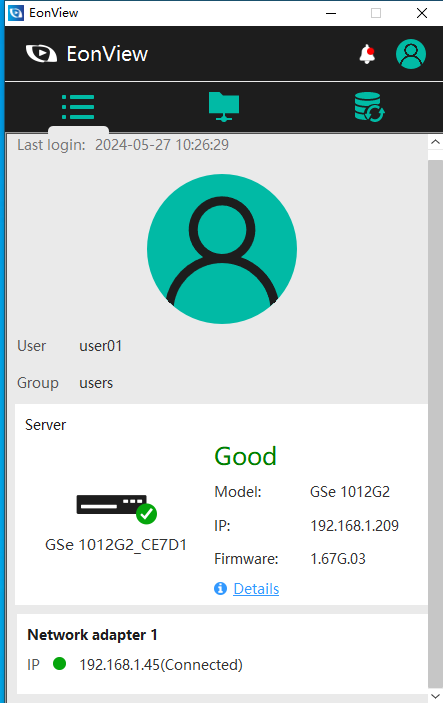Select the list overview tab icon
This screenshot has width=443, height=703.
click(x=78, y=107)
